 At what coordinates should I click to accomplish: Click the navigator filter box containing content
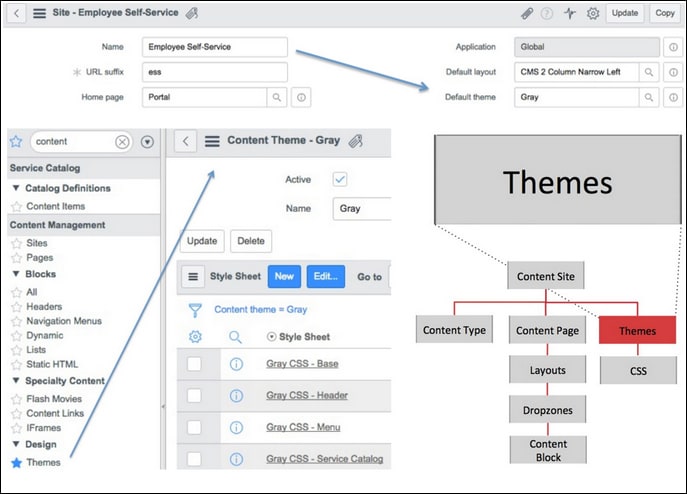coord(81,142)
